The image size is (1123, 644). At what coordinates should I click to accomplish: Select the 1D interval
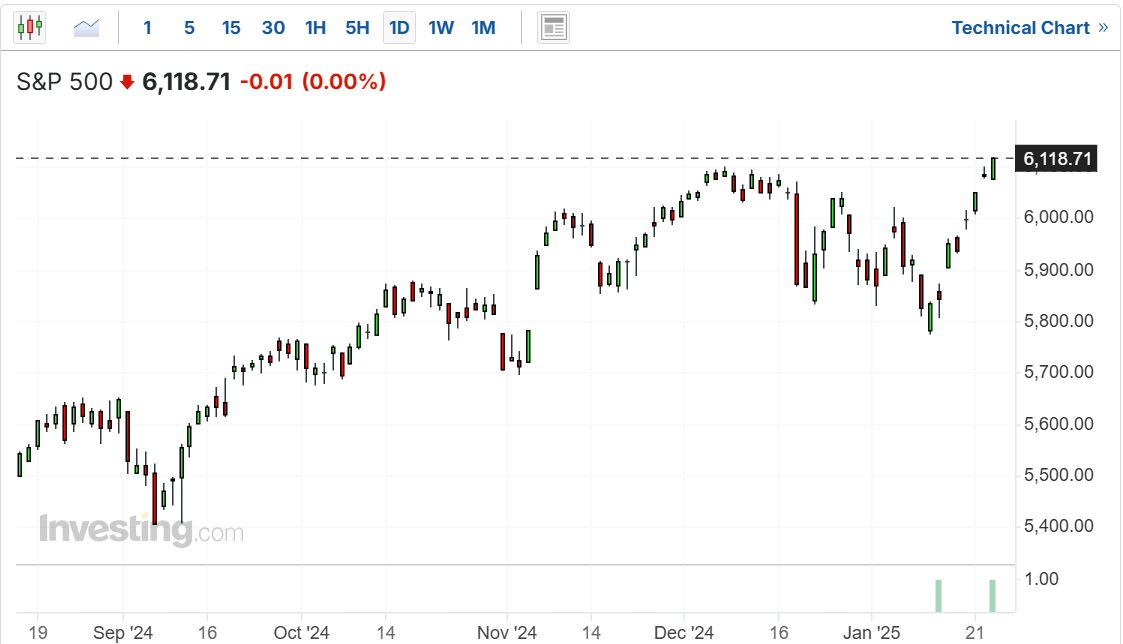click(x=399, y=28)
